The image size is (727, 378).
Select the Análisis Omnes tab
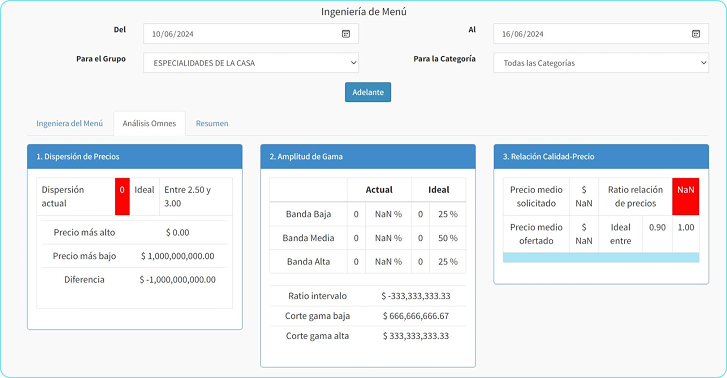pyautogui.click(x=149, y=123)
